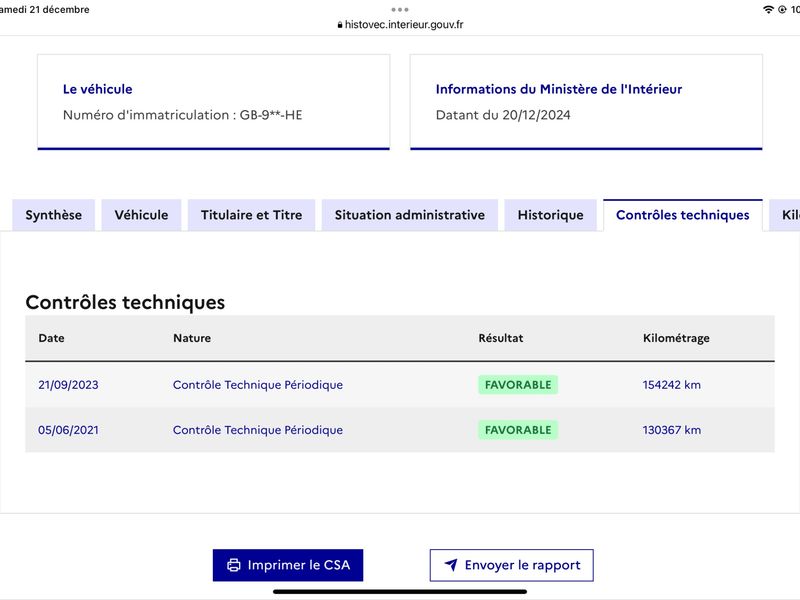Image resolution: width=800 pixels, height=600 pixels.
Task: Tap the orientation lock icon in status bar
Action: pos(782,9)
